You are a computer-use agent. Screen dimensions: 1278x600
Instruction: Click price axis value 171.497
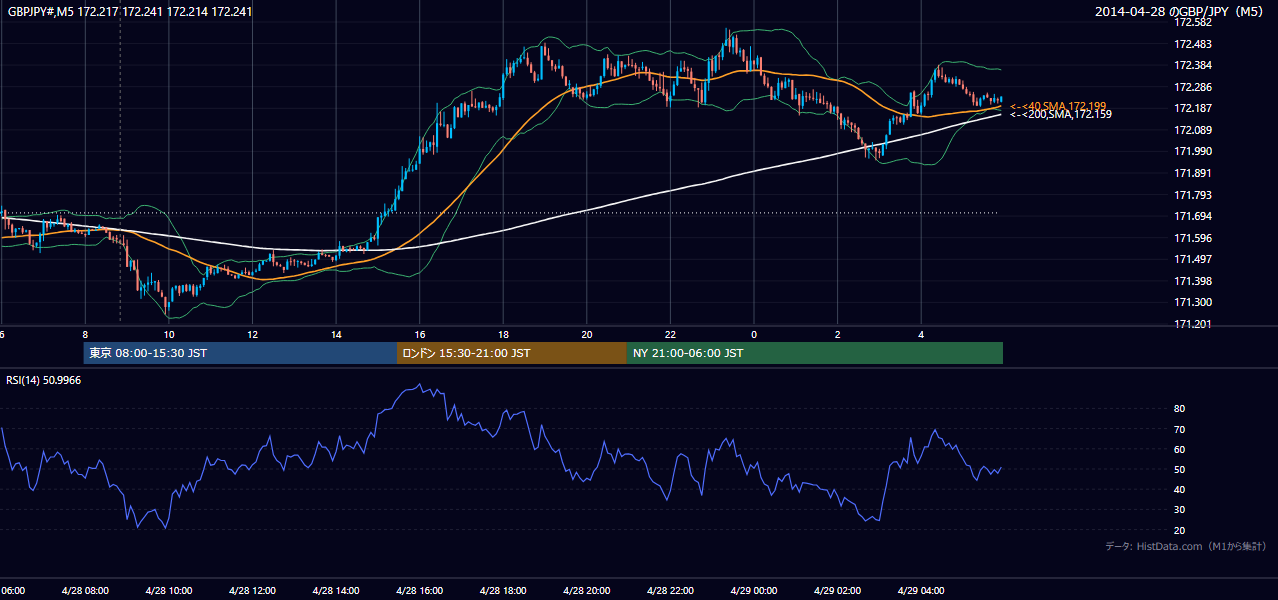(1193, 259)
